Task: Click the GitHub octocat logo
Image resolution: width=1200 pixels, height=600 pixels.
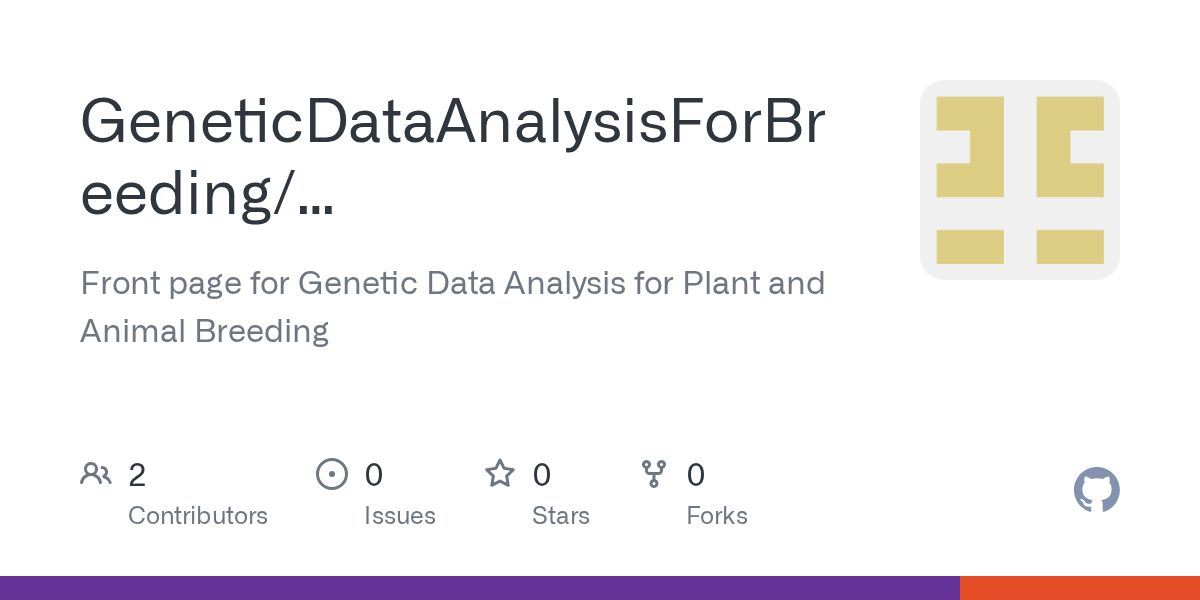Action: pyautogui.click(x=1097, y=491)
